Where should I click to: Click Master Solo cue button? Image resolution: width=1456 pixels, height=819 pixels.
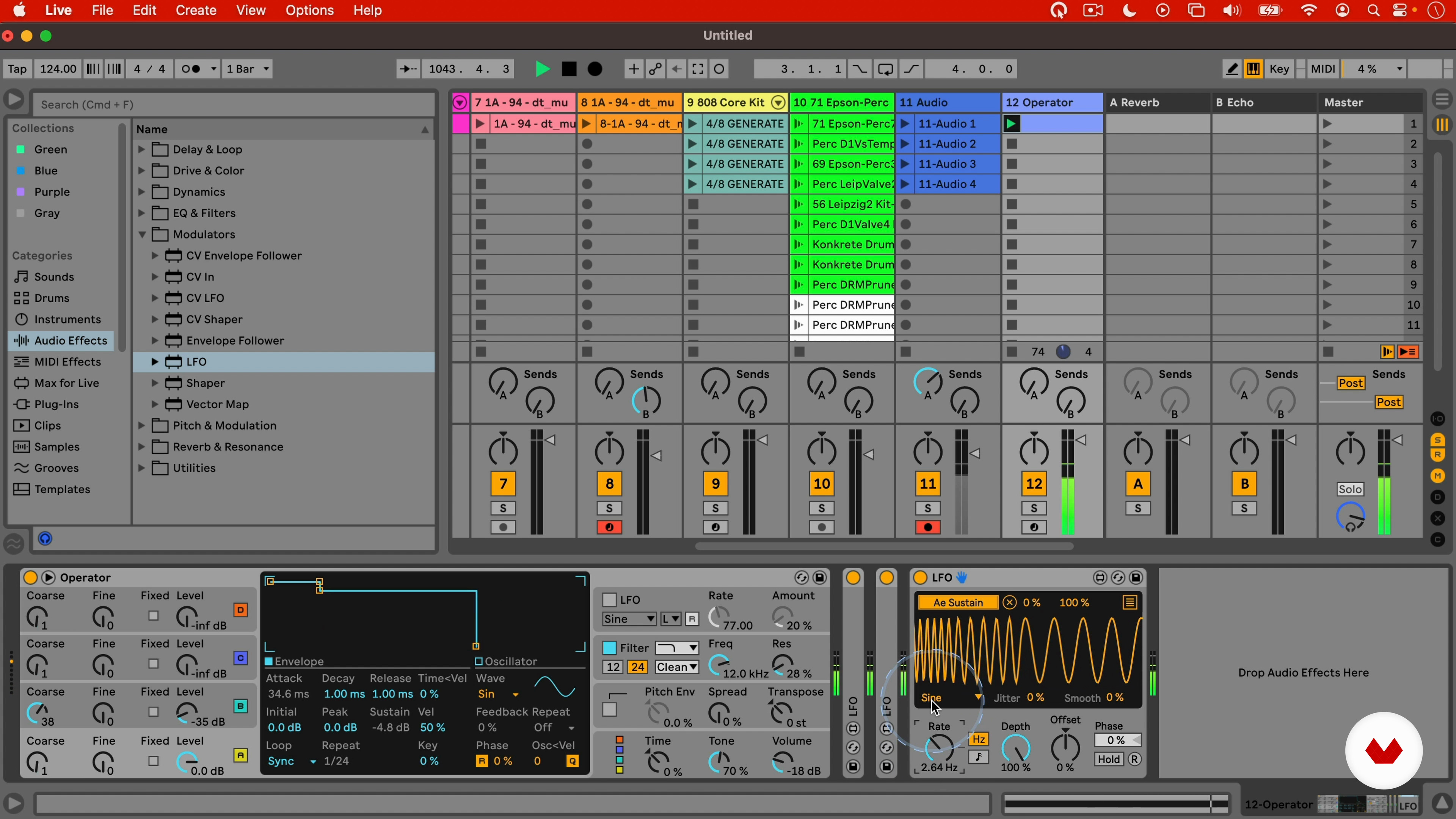[x=1350, y=490]
